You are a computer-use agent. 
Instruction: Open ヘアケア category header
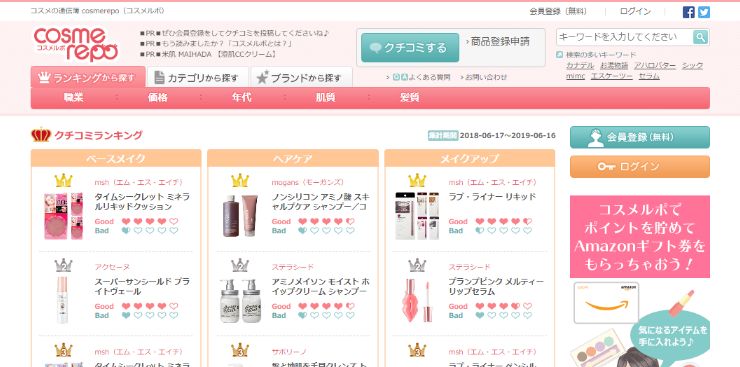tap(293, 158)
